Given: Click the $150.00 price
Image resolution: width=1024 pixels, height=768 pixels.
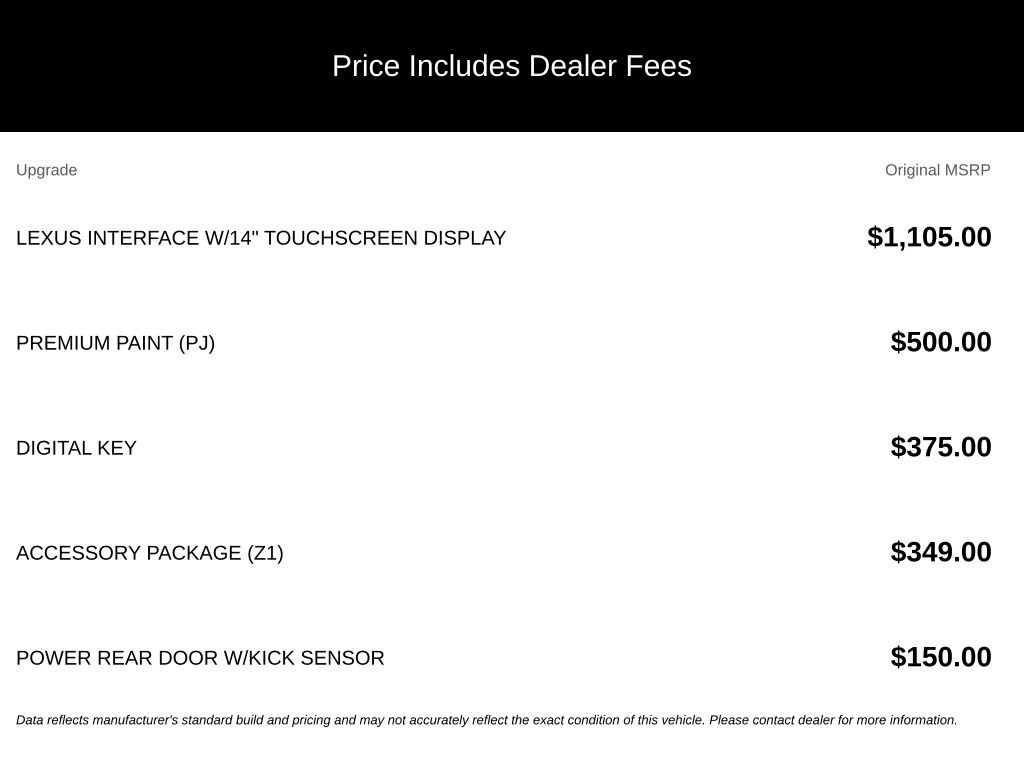Looking at the screenshot, I should (941, 657).
